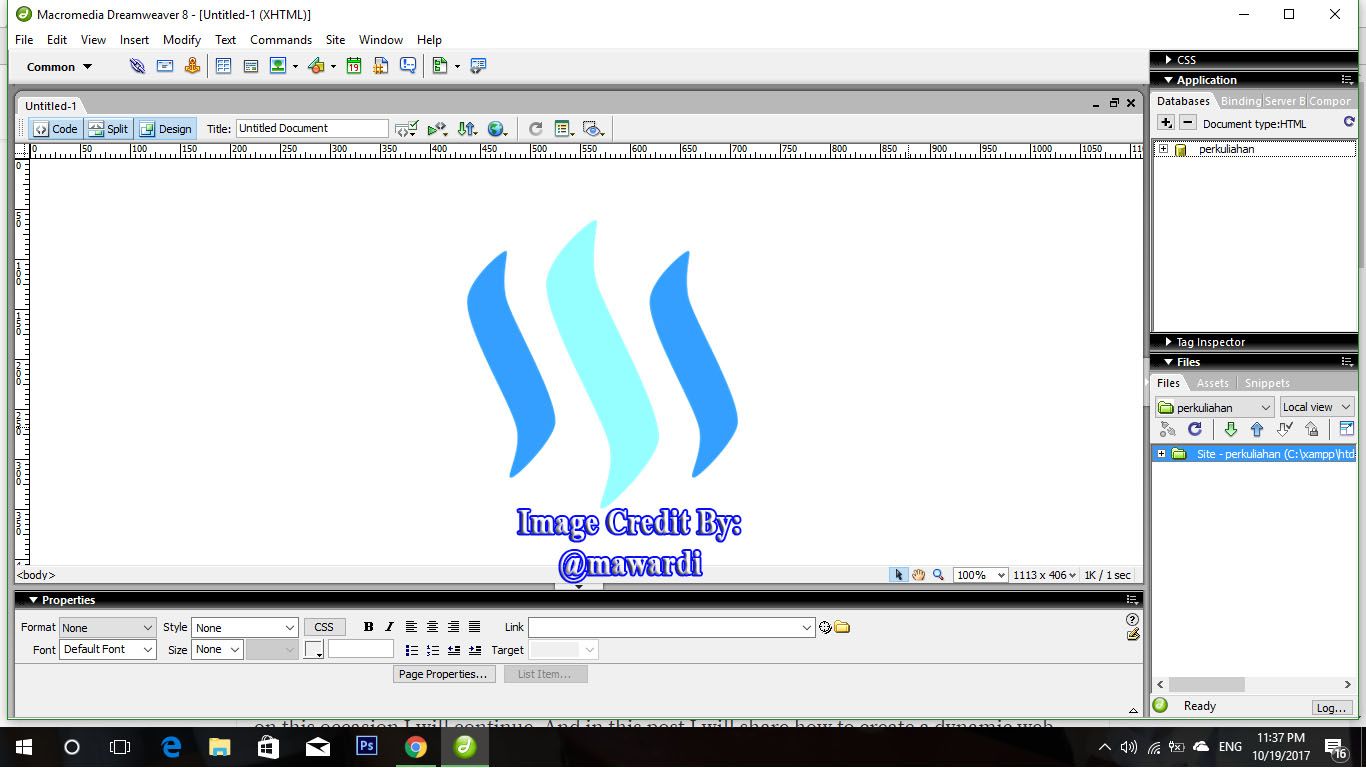Viewport: 1366px width, 768px height.
Task: Align text left in Properties
Action: click(411, 627)
